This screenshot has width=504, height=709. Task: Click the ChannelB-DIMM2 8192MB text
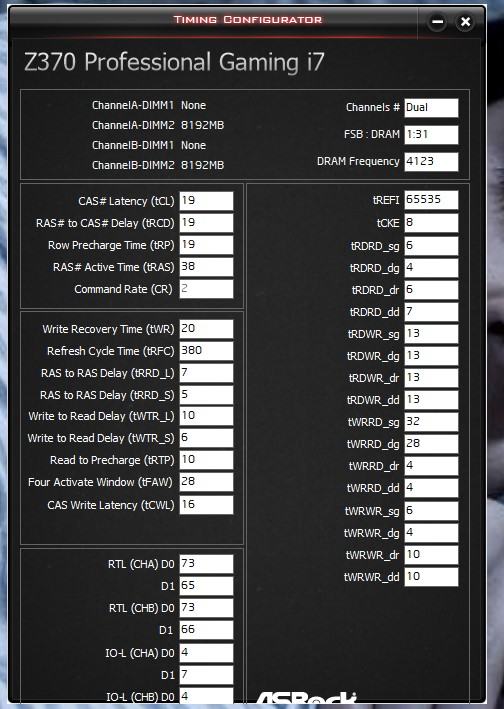point(158,165)
